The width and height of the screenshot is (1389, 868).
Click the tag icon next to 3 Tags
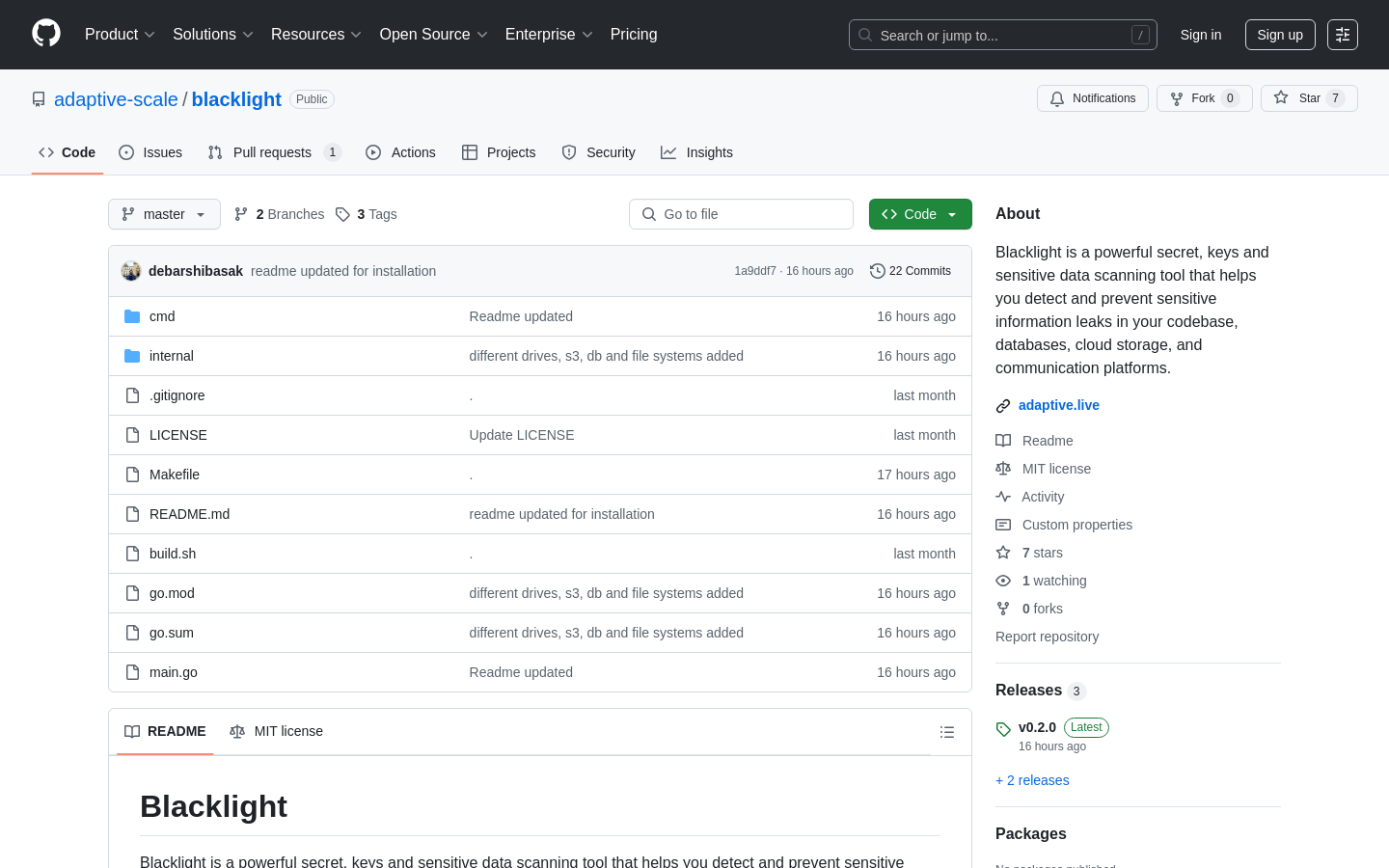click(x=342, y=214)
